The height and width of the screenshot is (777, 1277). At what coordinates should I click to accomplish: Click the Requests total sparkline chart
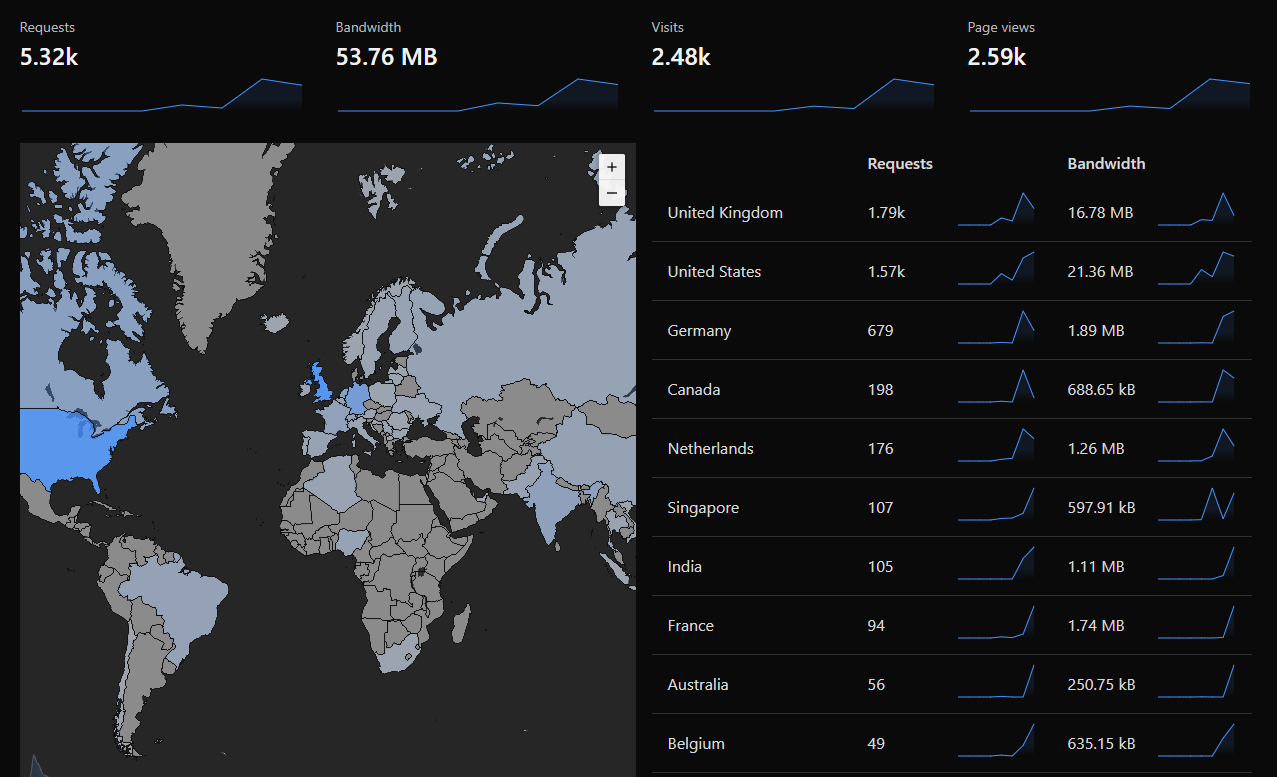click(x=162, y=94)
